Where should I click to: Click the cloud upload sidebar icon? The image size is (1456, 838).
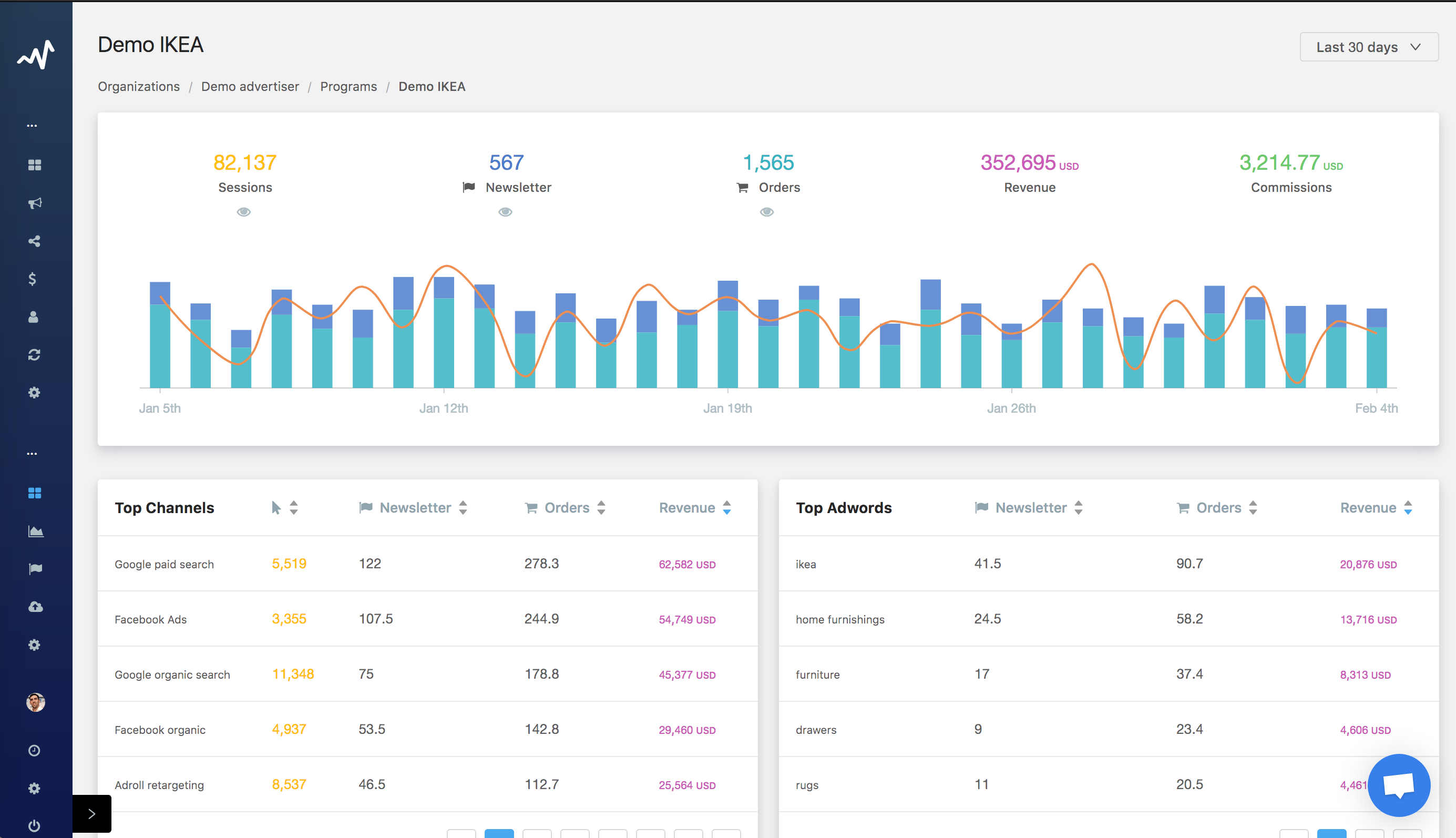point(36,607)
